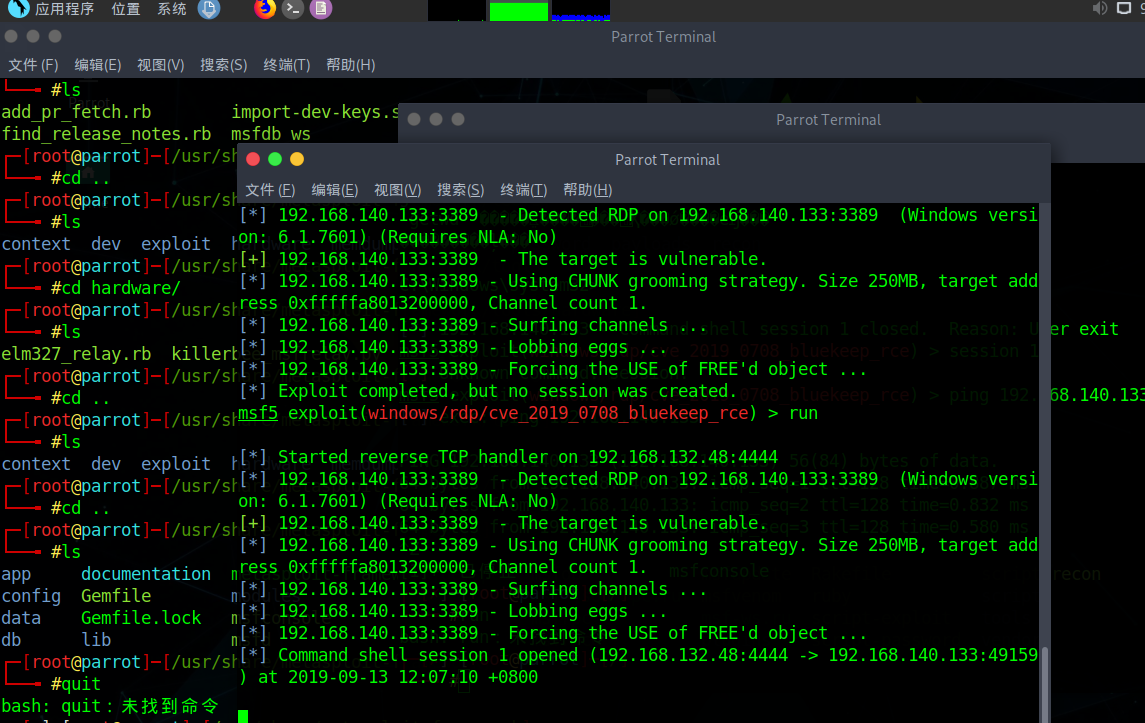The height and width of the screenshot is (723, 1145).
Task: Launch Firefox from the top panel
Action: coord(265,9)
